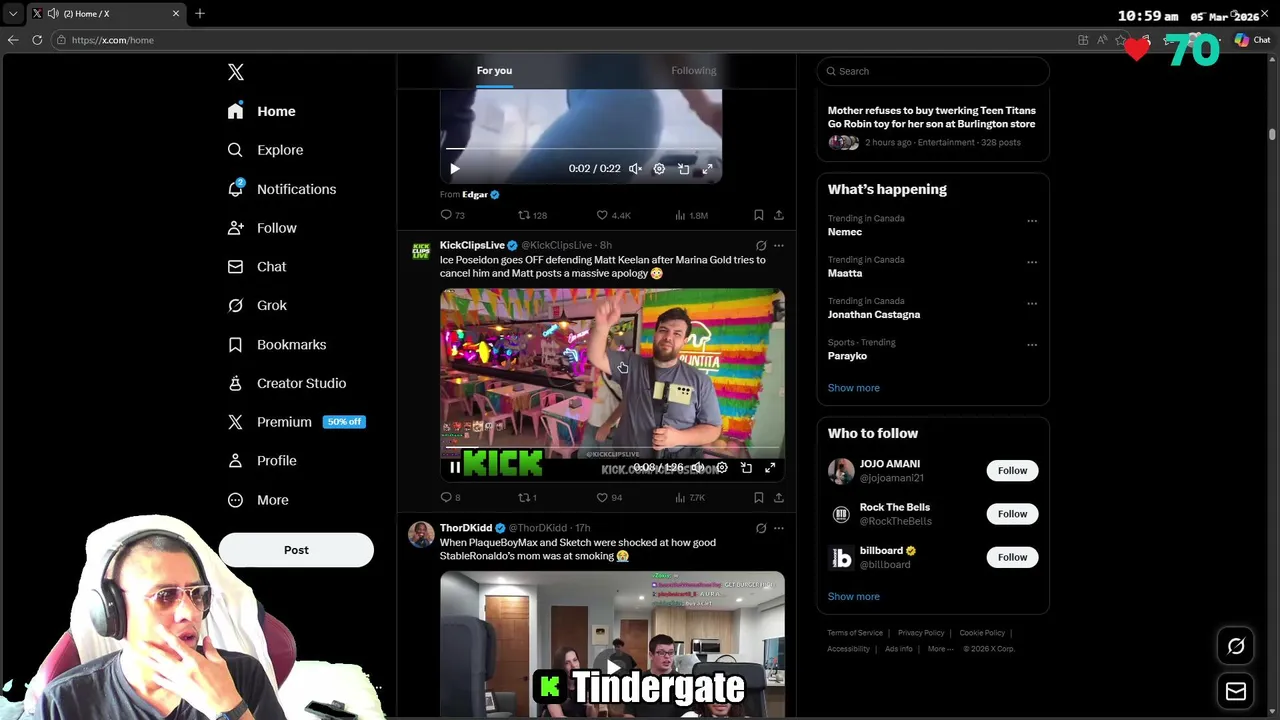Share the Edgar video post
The width and height of the screenshot is (1280, 720).
(x=779, y=215)
